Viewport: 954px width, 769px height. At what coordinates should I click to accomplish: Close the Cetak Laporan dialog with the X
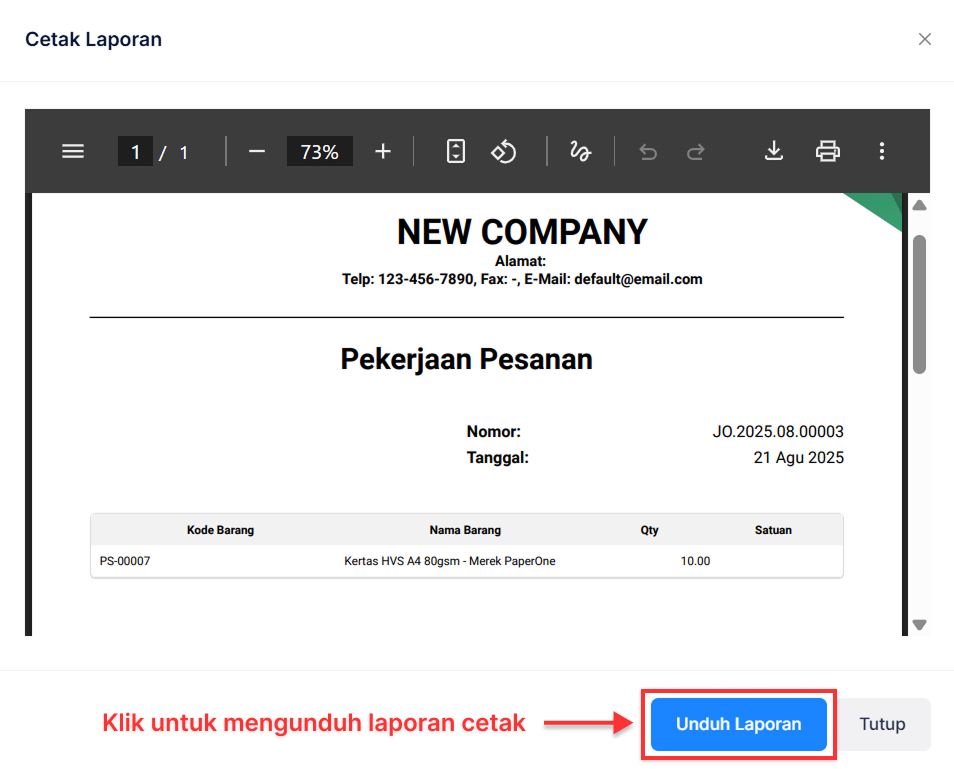tap(924, 39)
